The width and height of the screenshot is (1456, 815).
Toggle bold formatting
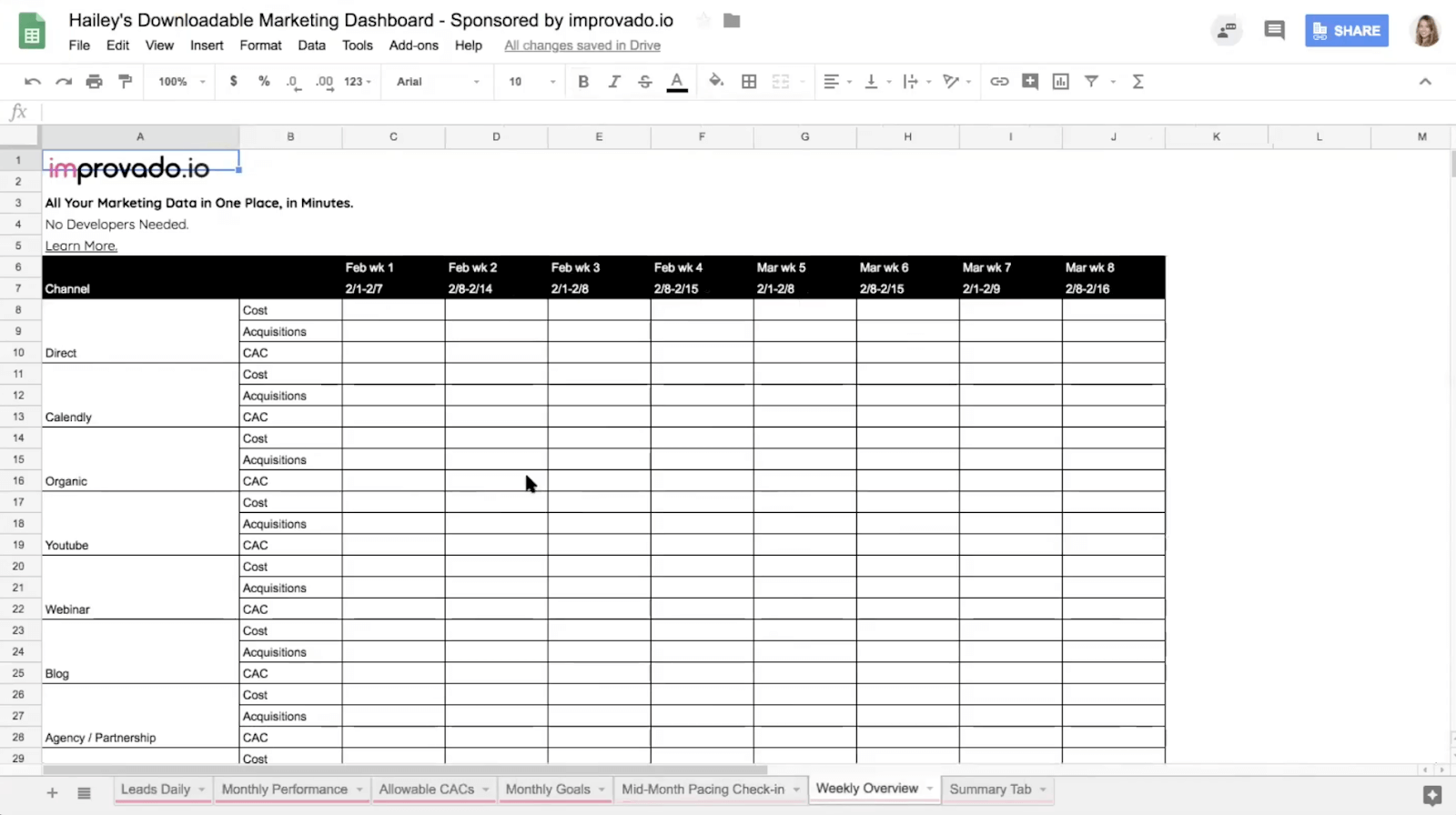(x=583, y=82)
